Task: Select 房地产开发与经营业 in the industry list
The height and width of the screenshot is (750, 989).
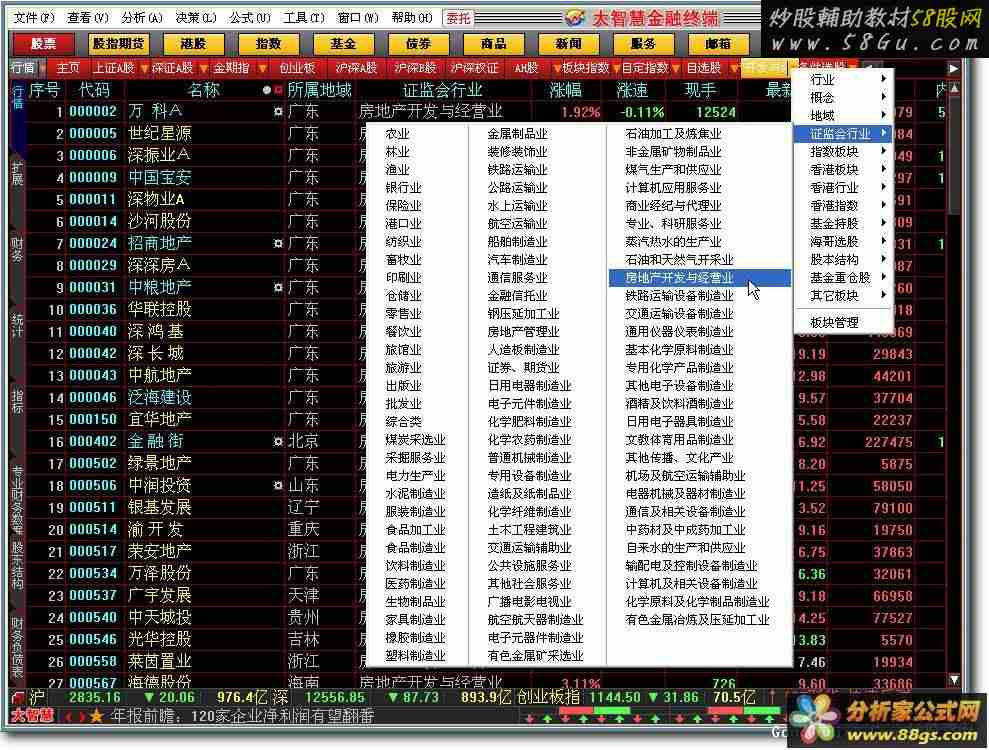Action: coord(699,278)
